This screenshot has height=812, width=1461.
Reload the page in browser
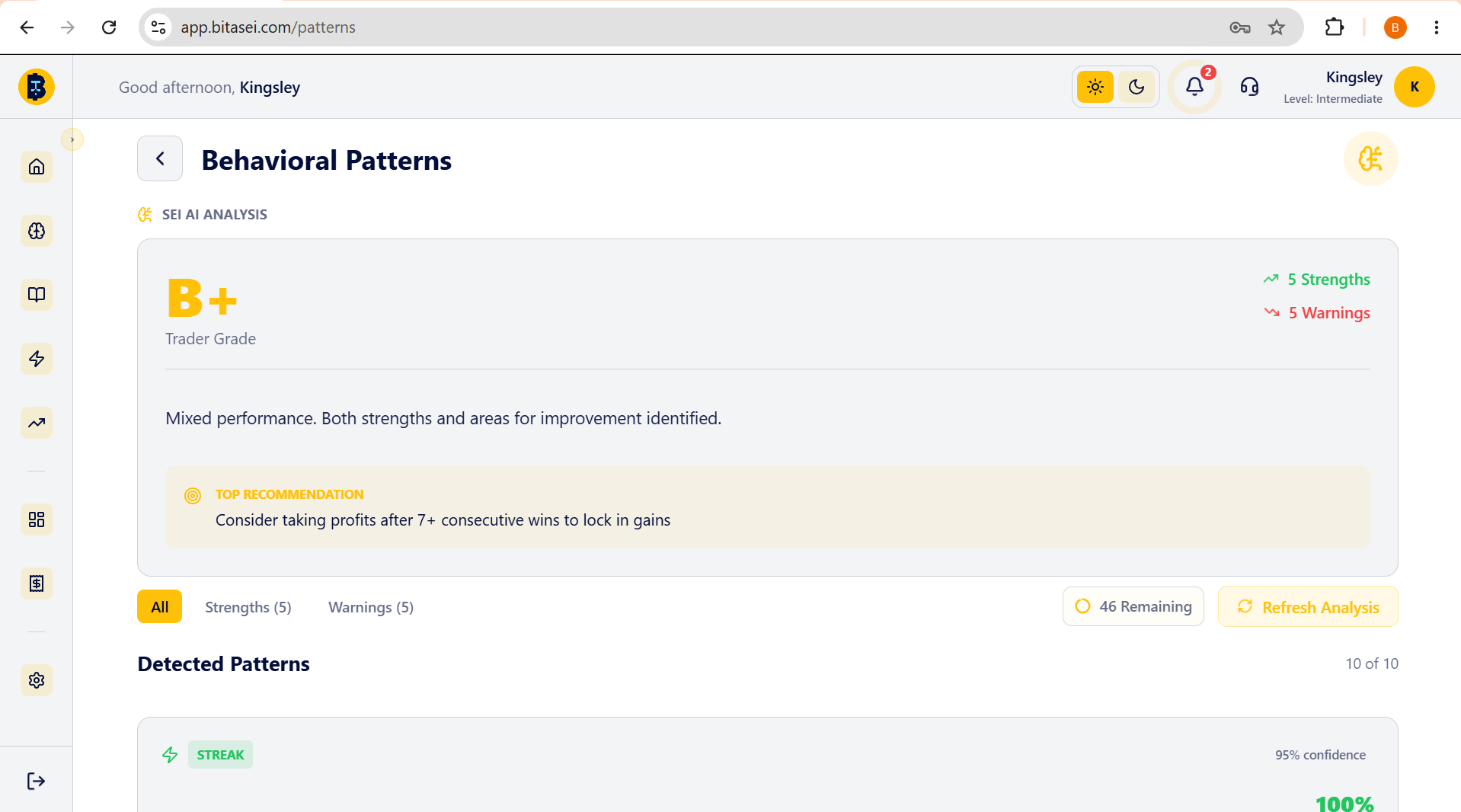coord(109,27)
